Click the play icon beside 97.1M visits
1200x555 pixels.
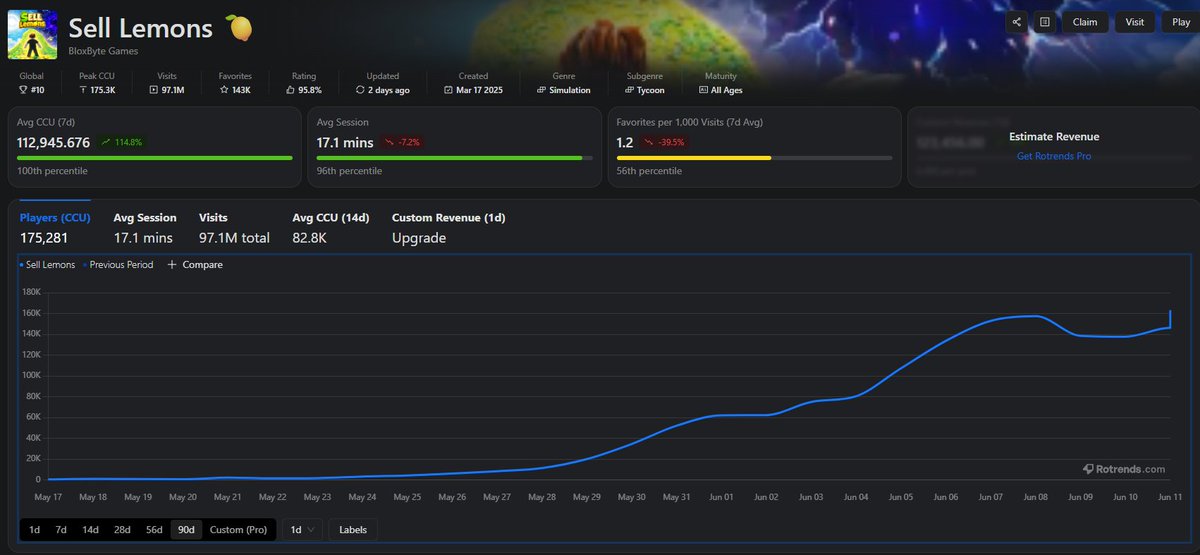tap(153, 90)
